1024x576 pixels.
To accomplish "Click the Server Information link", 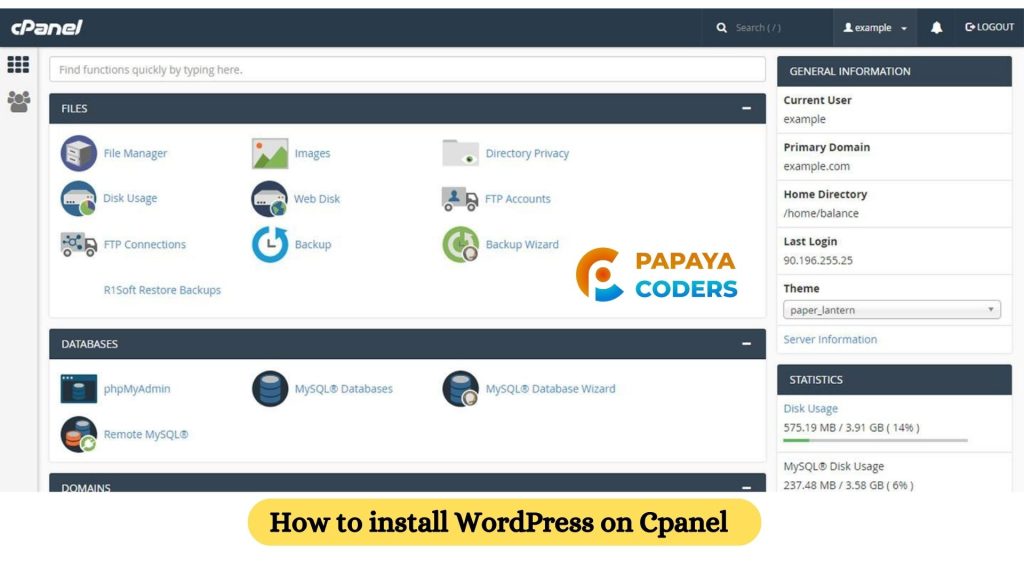I will pos(830,340).
